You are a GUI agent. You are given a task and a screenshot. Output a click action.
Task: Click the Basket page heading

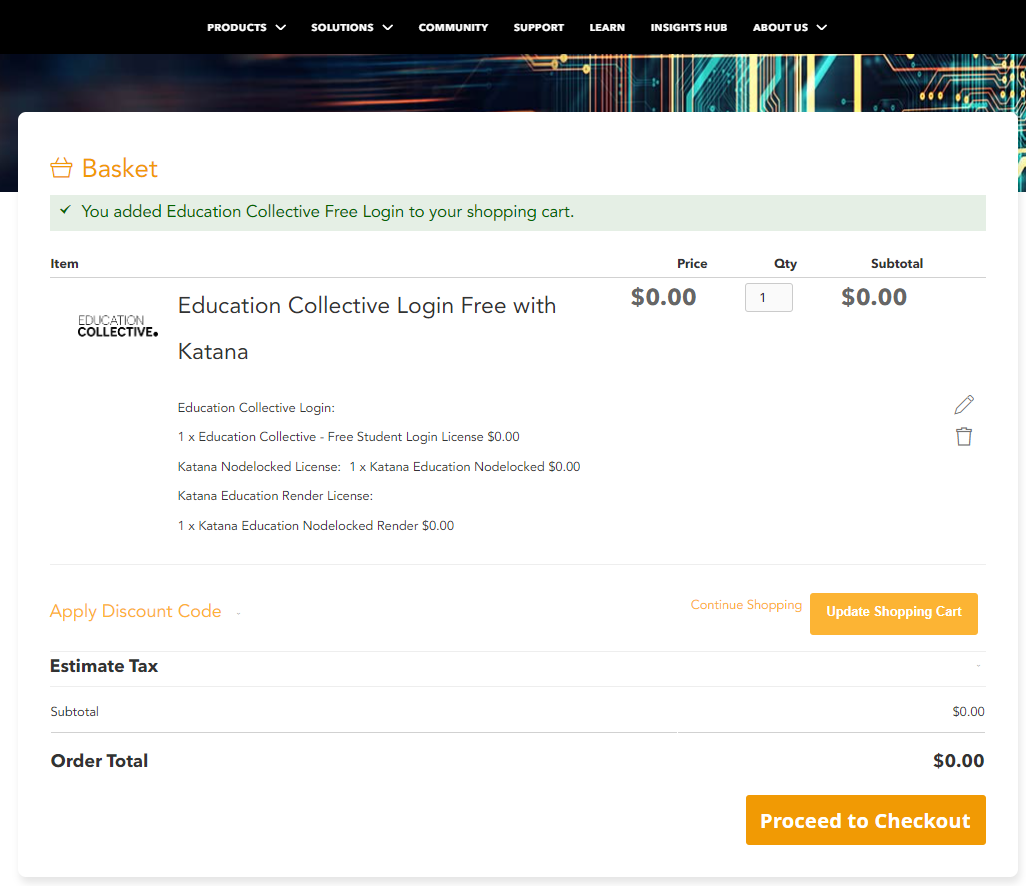(120, 168)
